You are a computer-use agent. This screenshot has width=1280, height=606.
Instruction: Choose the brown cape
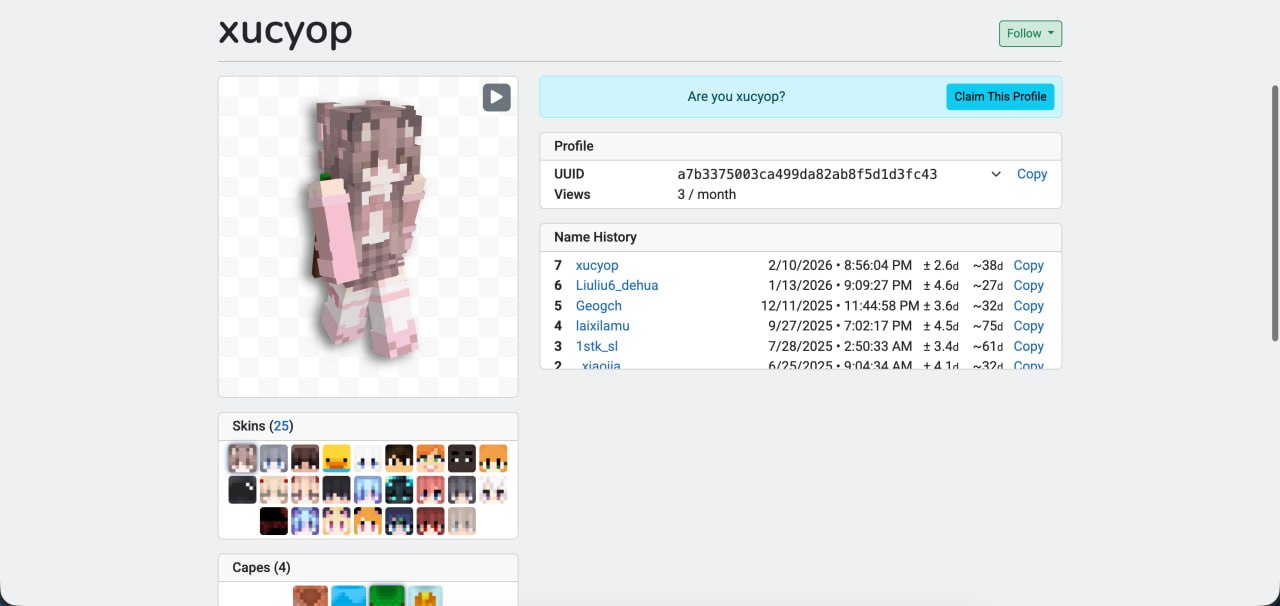310,596
